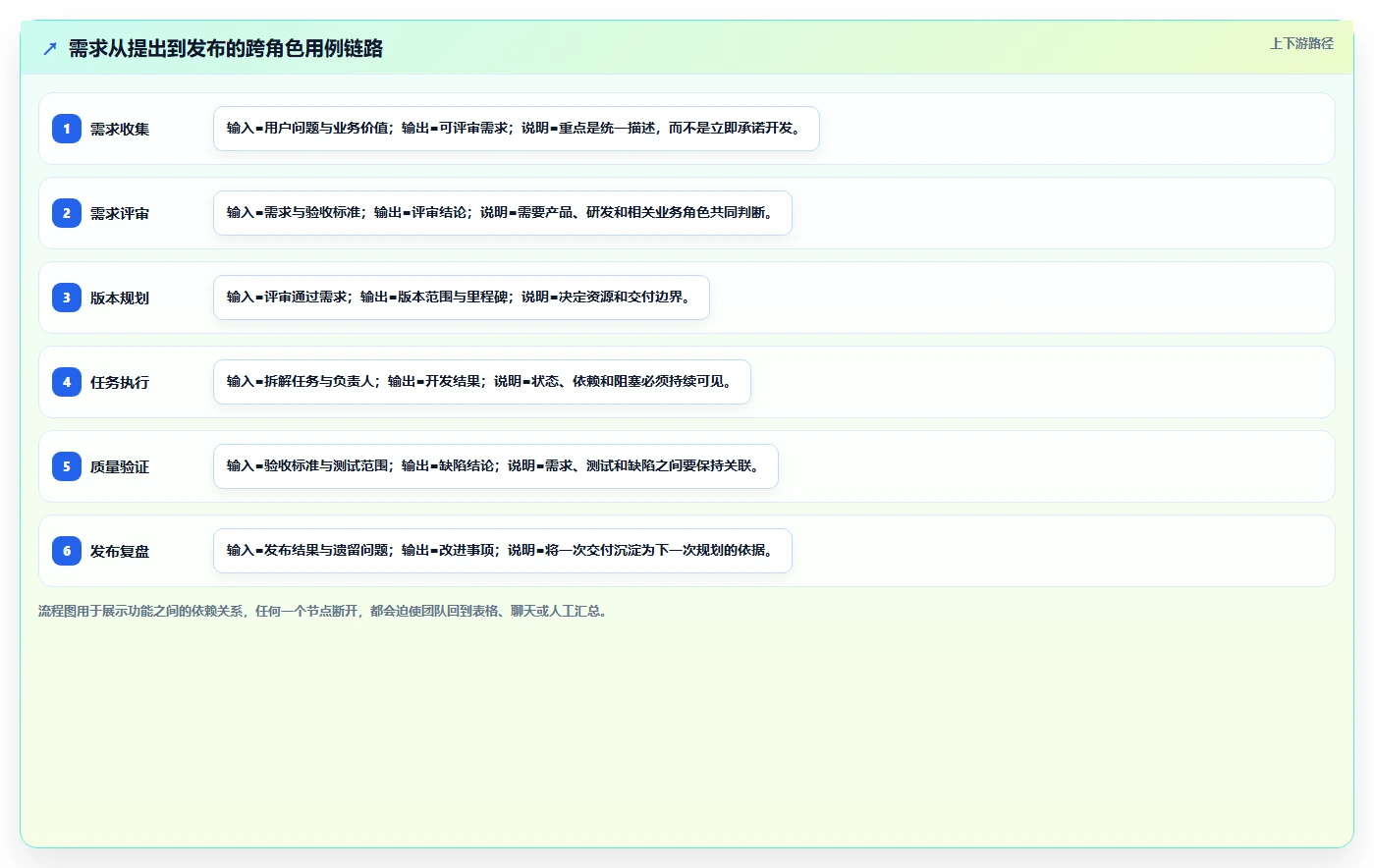Click the description box starting 输入=发布结果与遗留问题
This screenshot has height=868, width=1374.
(x=503, y=551)
